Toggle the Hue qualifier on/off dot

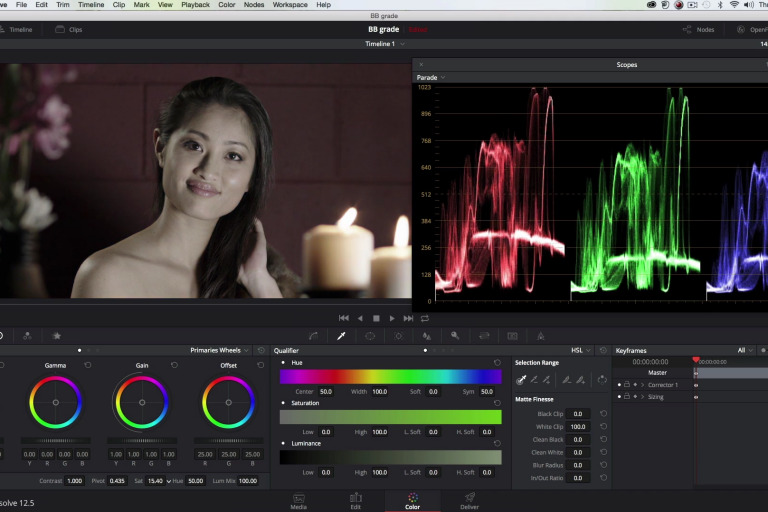[x=284, y=363]
